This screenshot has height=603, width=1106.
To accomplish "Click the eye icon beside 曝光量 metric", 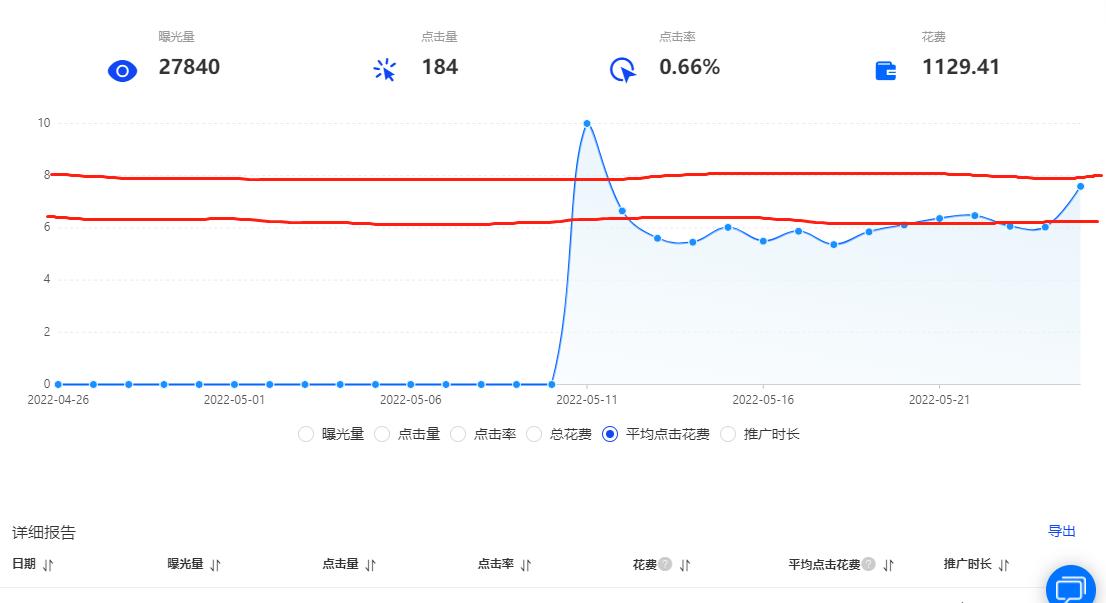I will 121,70.
